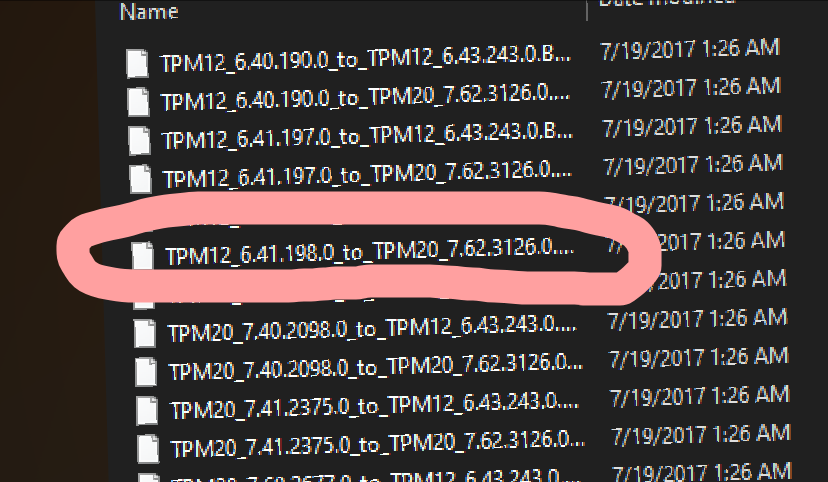Choose file name TPM12_6.41.197.0_to_TPM12_6.43.243.0.B...
The height and width of the screenshot is (482, 828).
pos(368,137)
